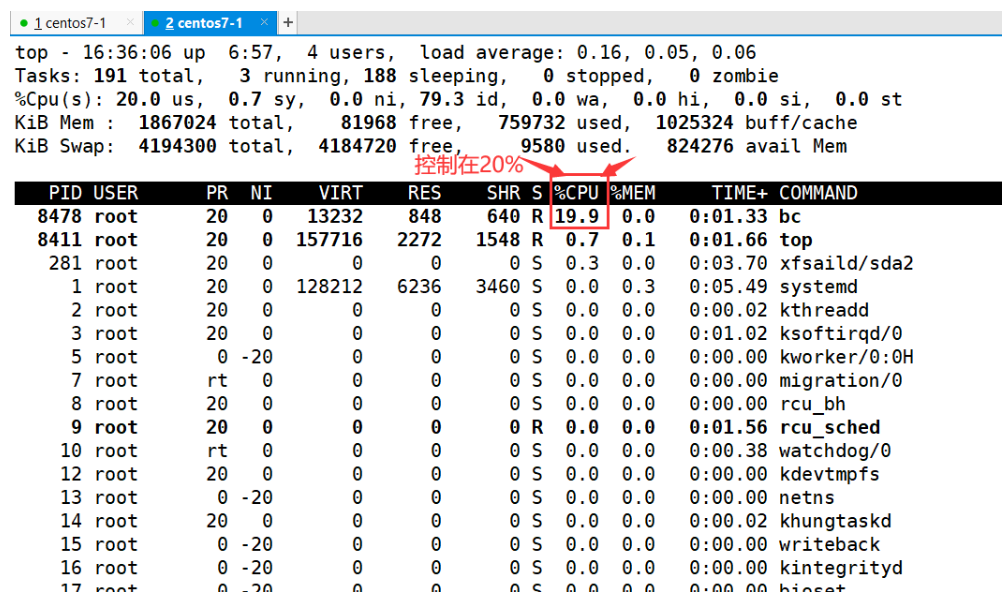Click the 157716 VIRT value of top
1003x592 pixels.
tap(329, 240)
